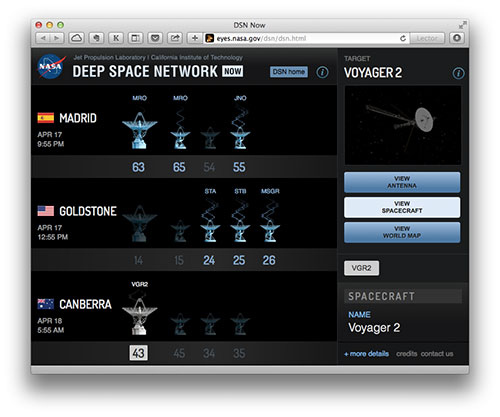Select Goldstone antenna dish 26
The height and width of the screenshot is (417, 500).
(x=270, y=231)
